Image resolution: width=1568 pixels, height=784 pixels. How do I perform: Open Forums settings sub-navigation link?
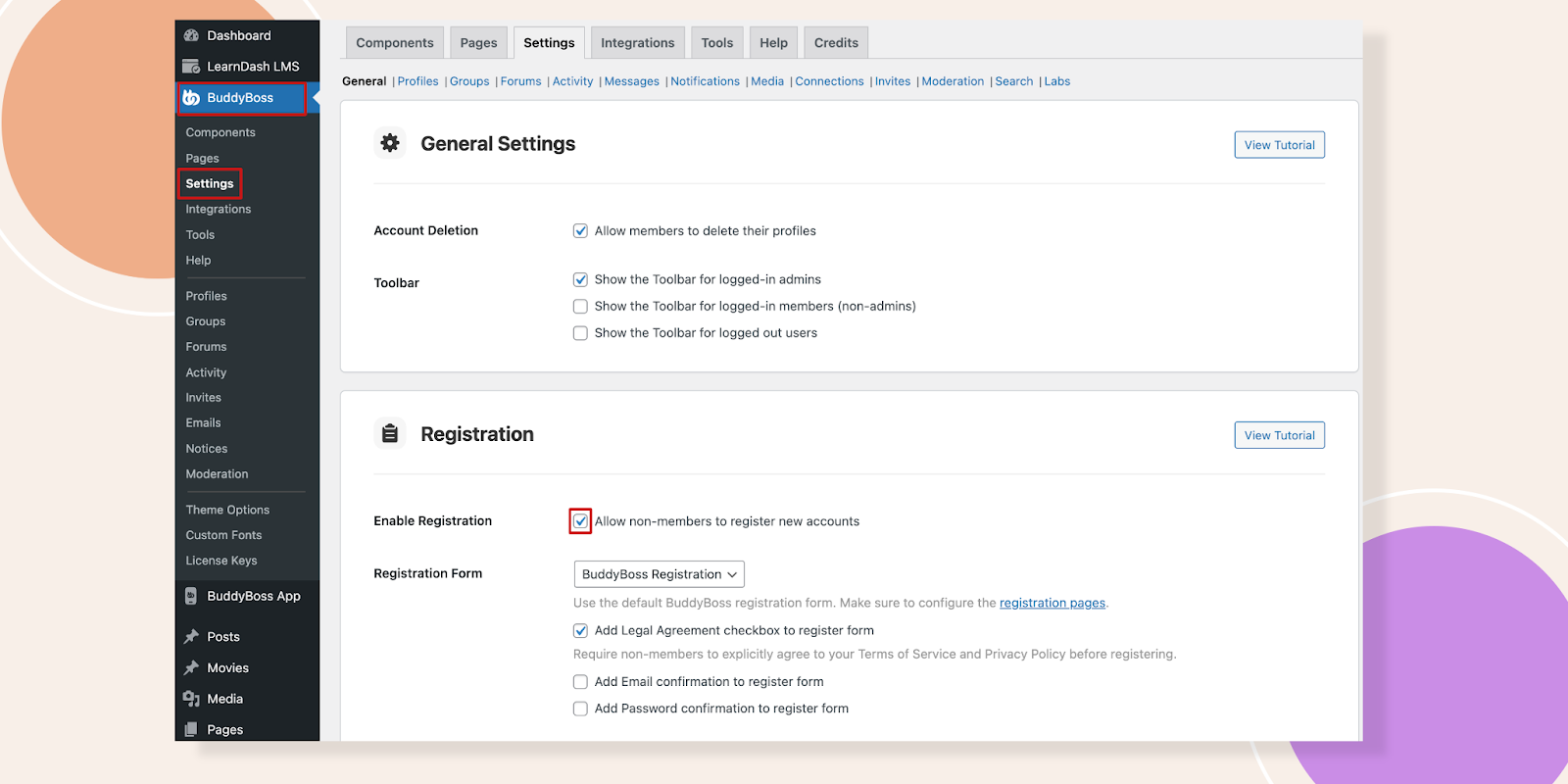pos(520,81)
